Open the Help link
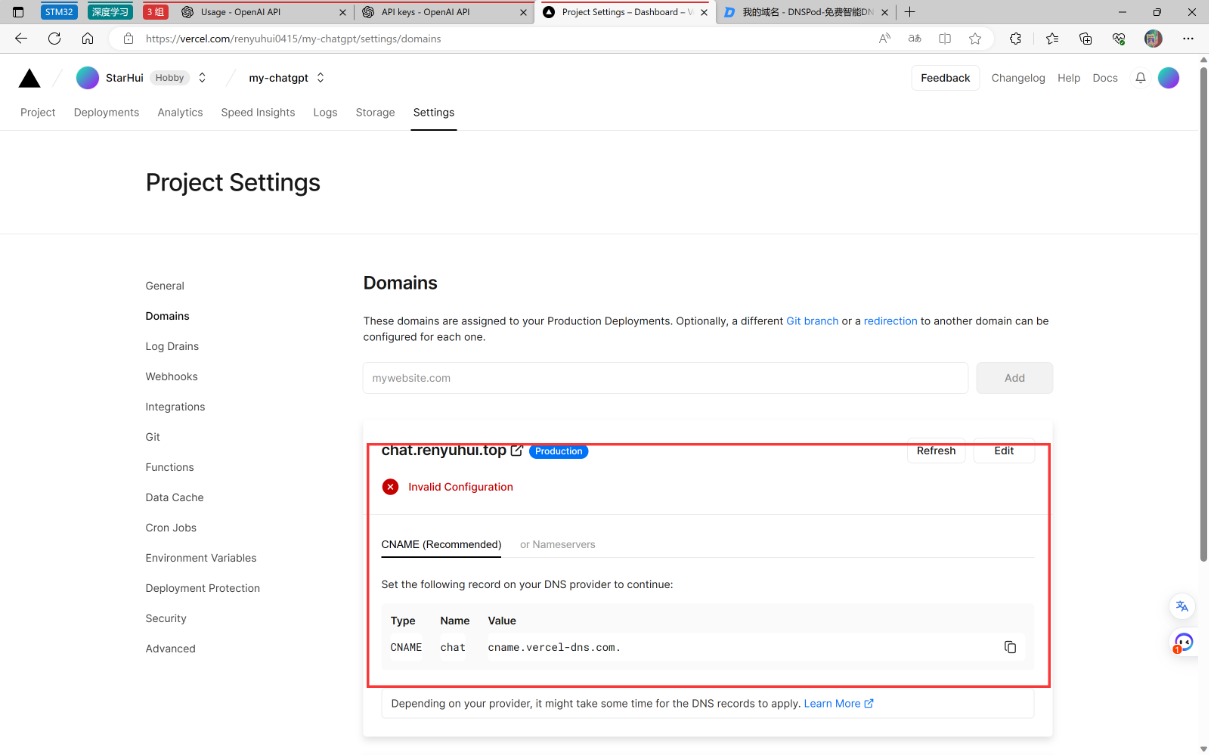 click(1069, 78)
